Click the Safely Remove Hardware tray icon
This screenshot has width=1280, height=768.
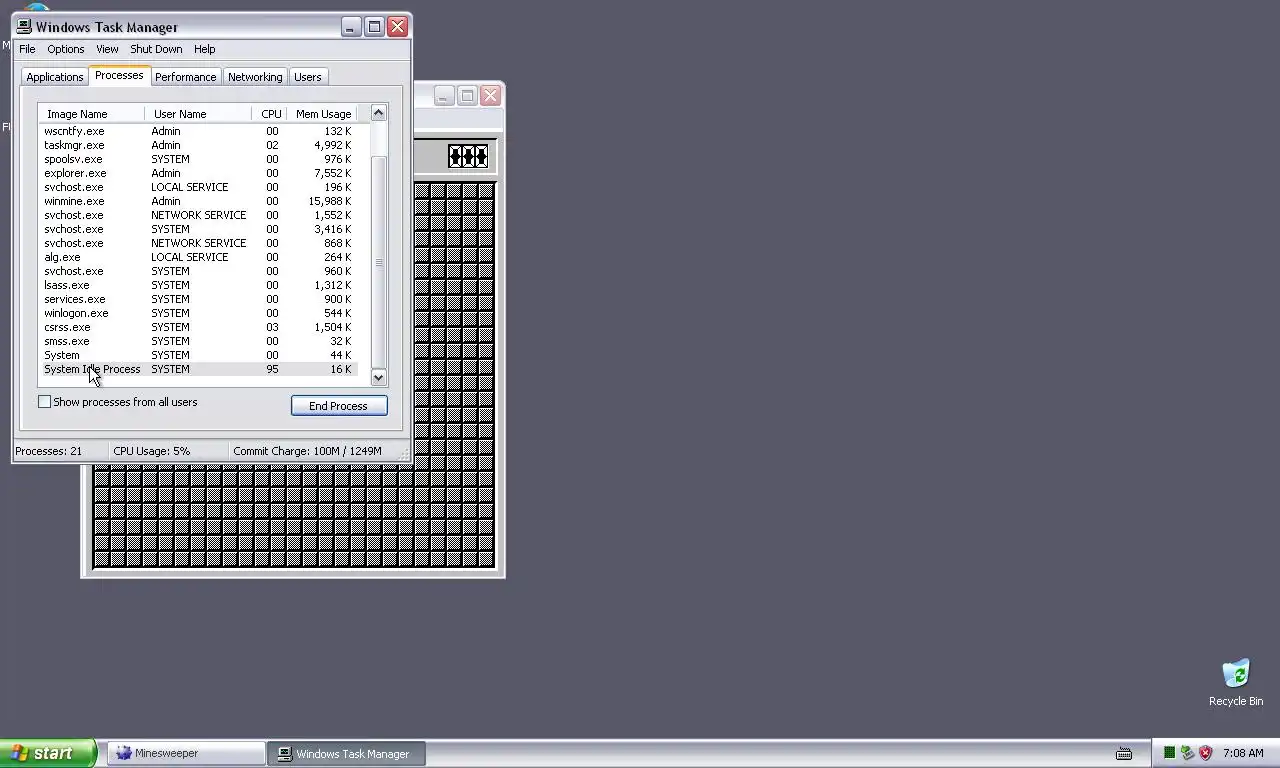point(1187,753)
